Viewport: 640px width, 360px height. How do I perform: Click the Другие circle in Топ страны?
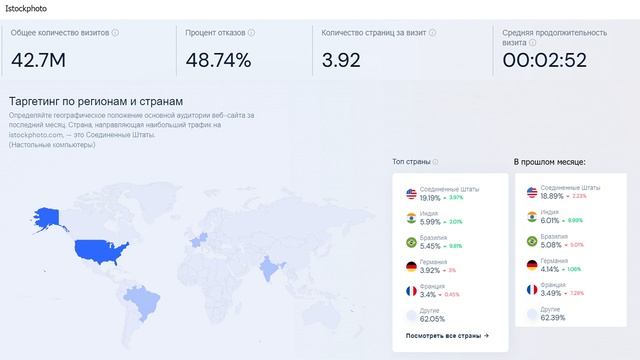click(x=411, y=316)
